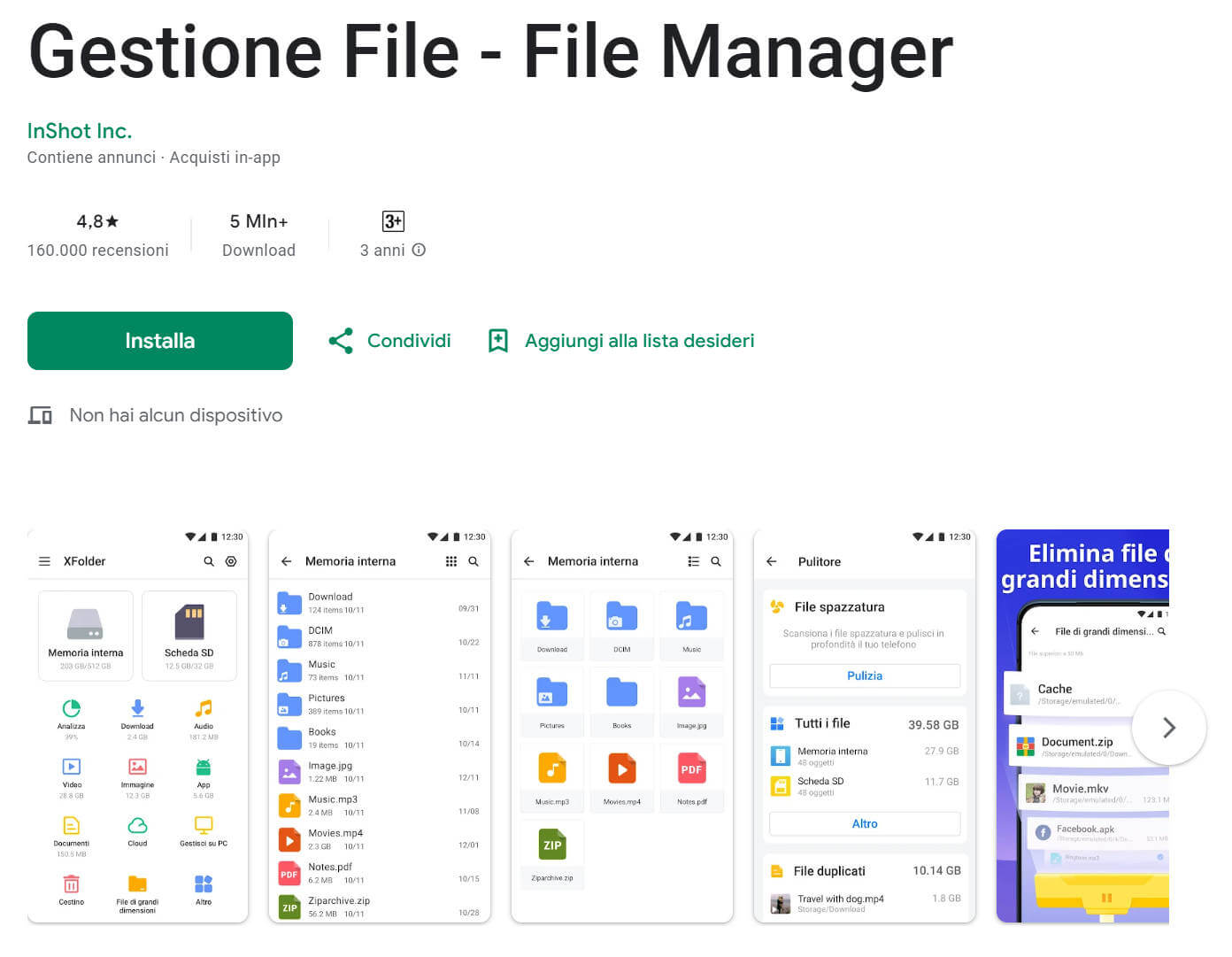Tap the Cloud storage icon
The image size is (1232, 957).
coord(137,826)
